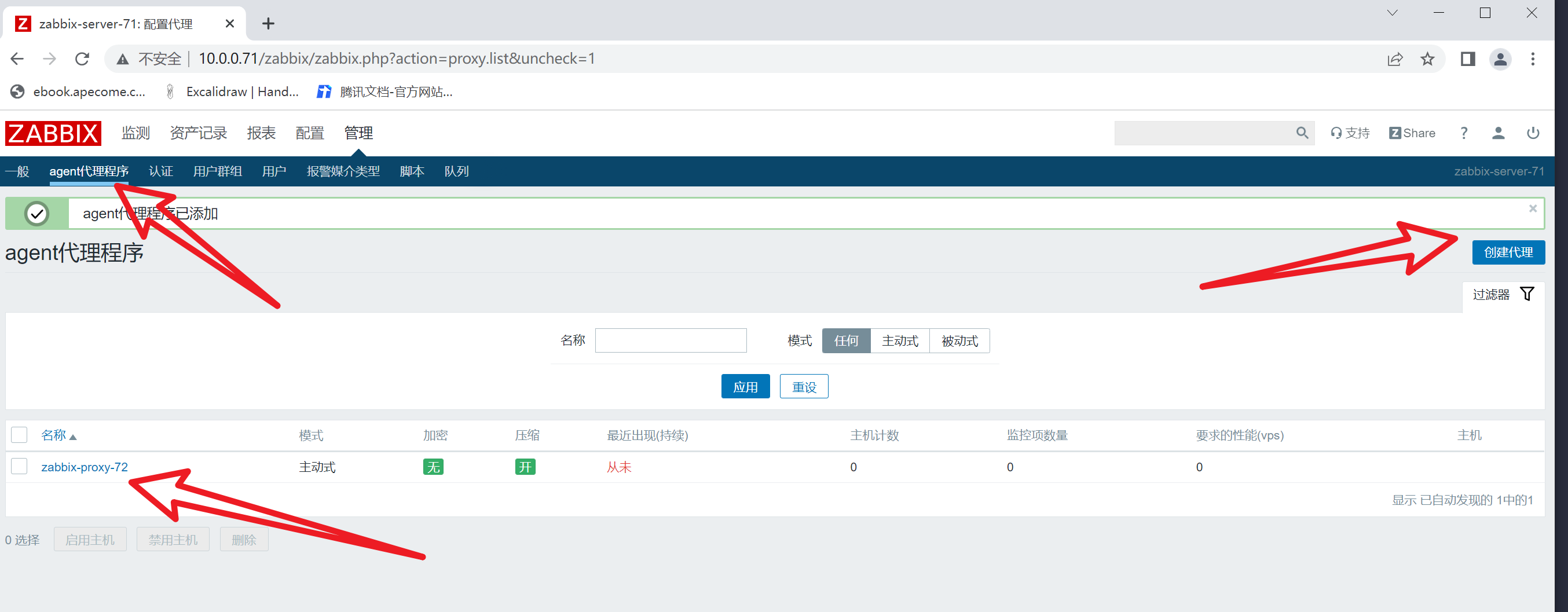
Task: Switch to the 队列 submenu
Action: coord(456,171)
